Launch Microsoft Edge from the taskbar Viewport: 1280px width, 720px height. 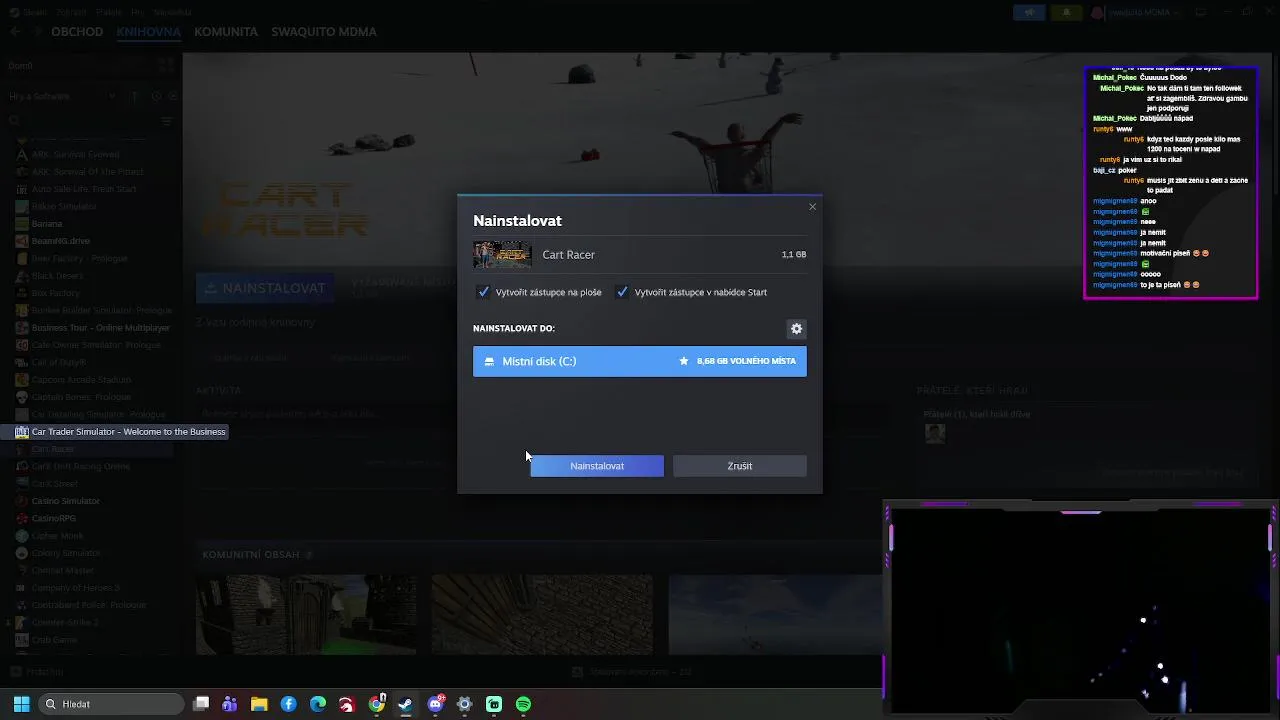click(318, 704)
